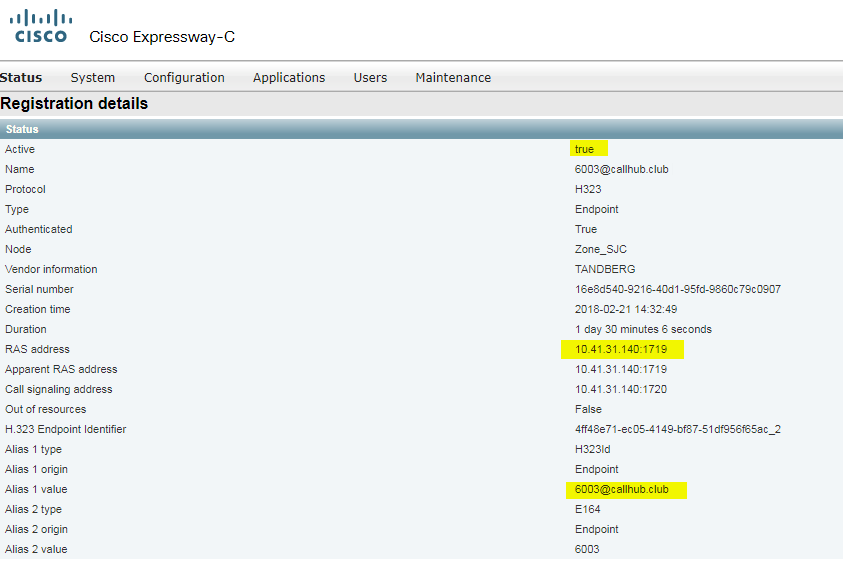This screenshot has height=567, width=843.
Task: Click the 'Serial number' label
Action: 39,289
